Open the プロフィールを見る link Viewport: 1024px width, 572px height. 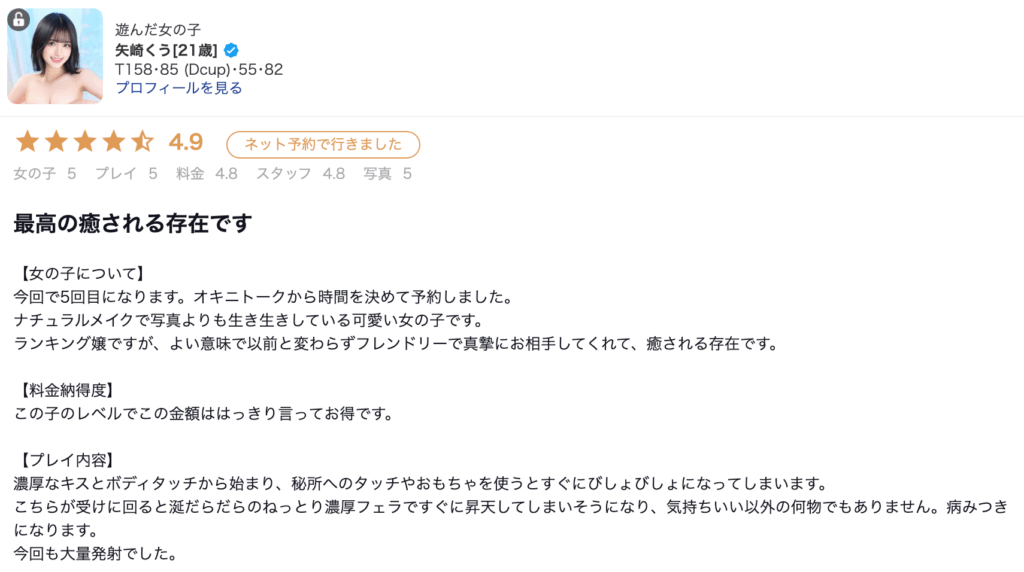(178, 88)
